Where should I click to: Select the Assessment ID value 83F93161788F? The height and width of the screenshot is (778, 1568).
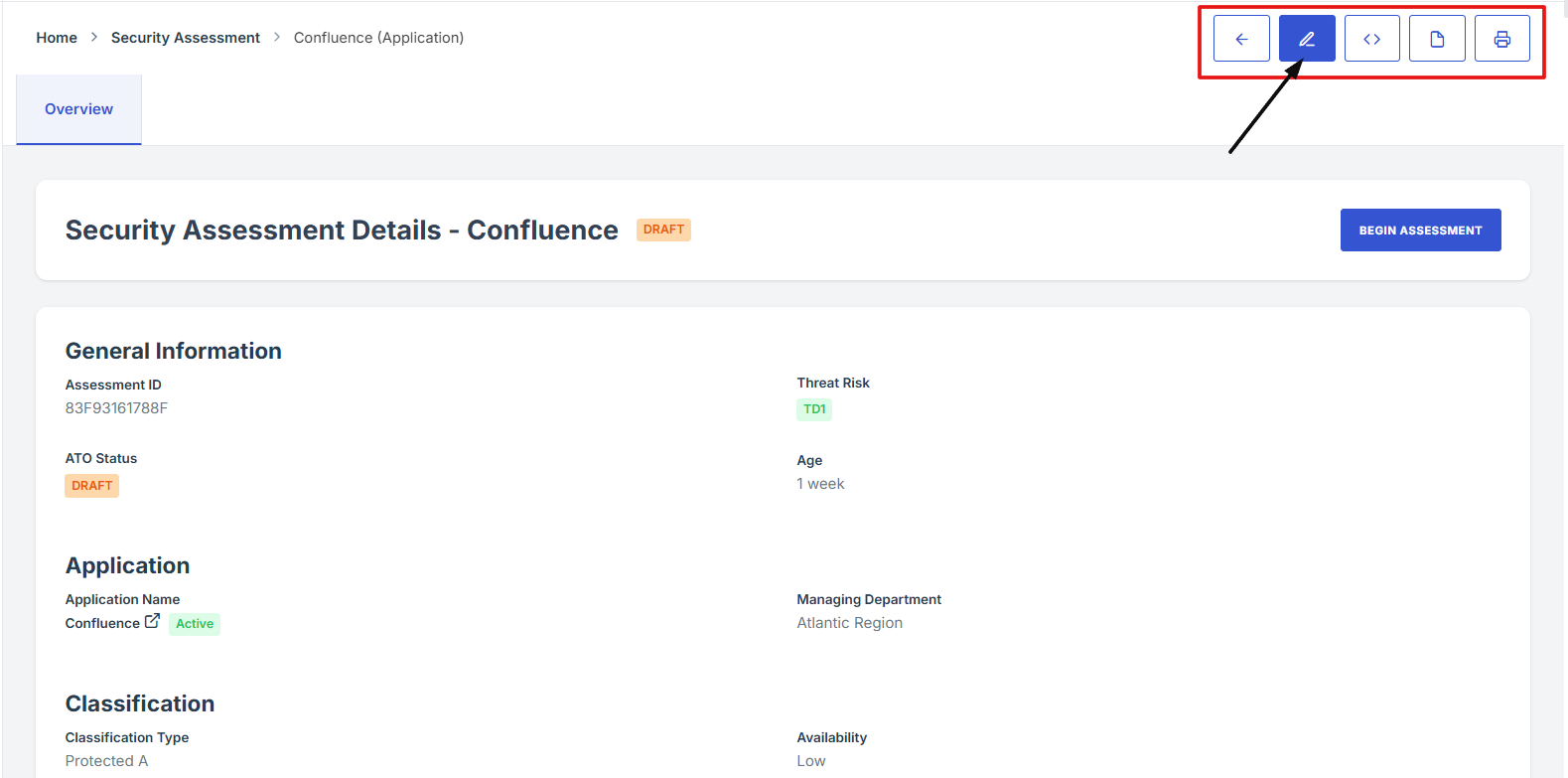pos(116,408)
